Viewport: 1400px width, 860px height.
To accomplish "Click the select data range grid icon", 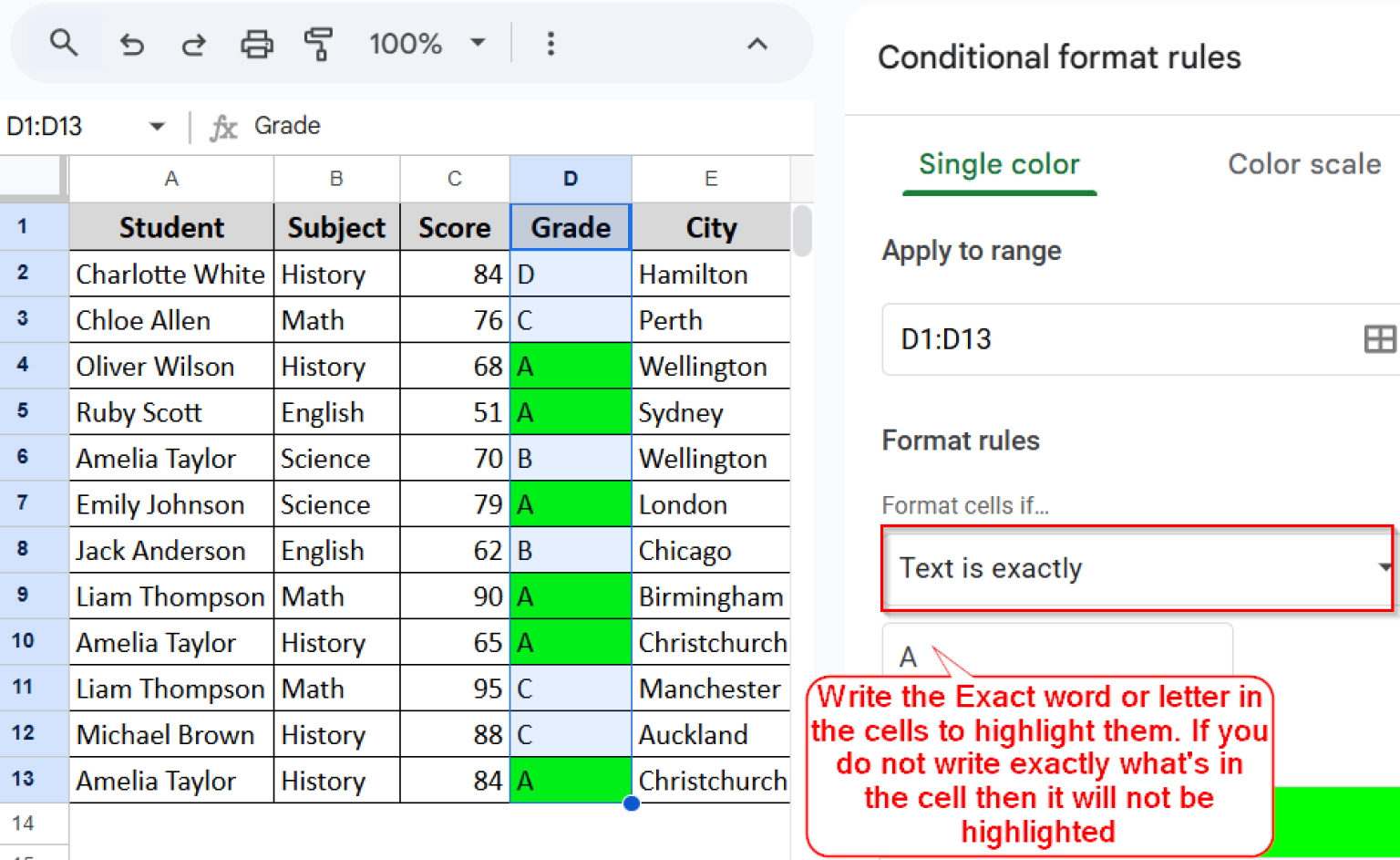I will [x=1381, y=339].
